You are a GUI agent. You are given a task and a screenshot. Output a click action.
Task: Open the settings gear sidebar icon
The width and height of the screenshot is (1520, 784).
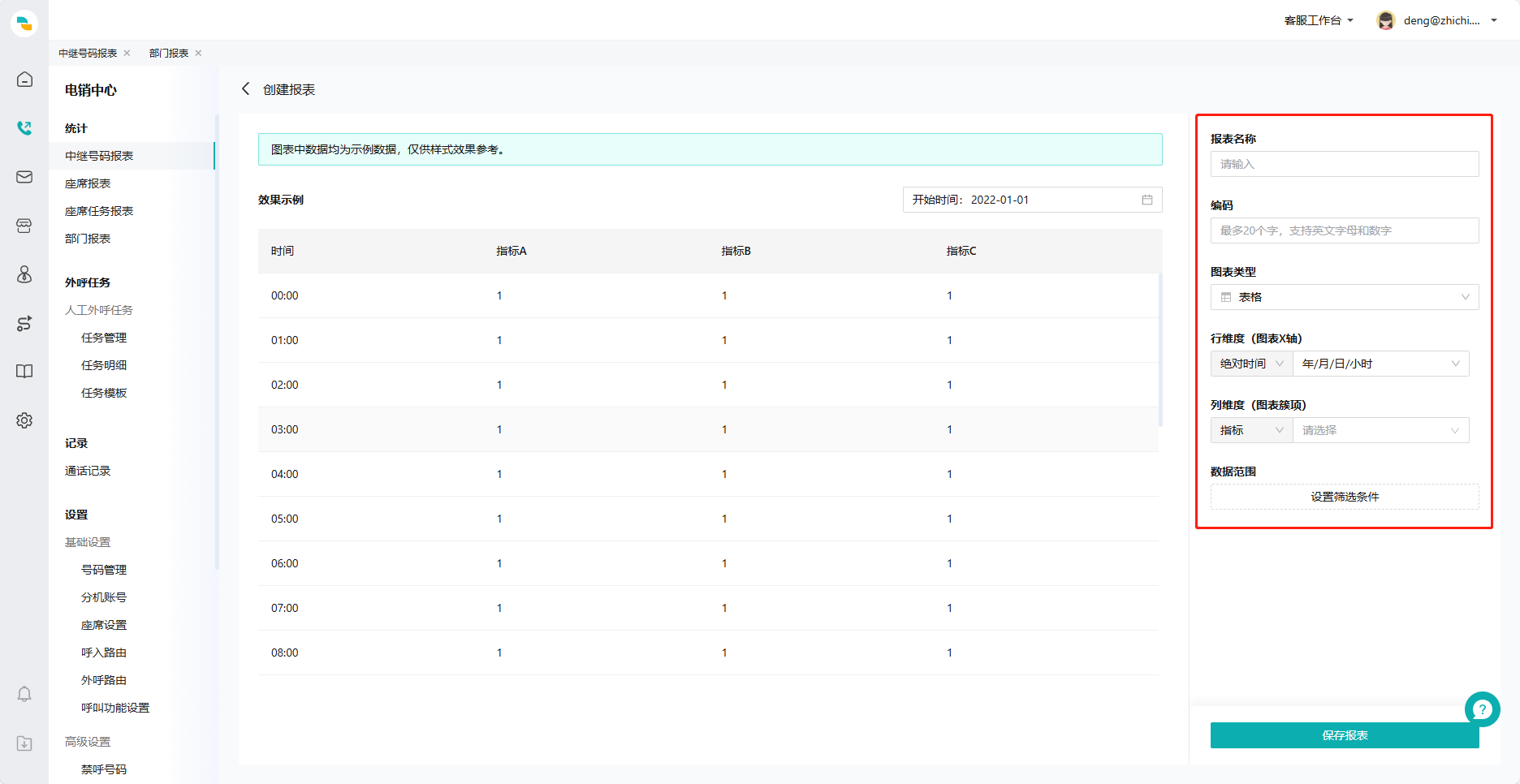[x=24, y=420]
